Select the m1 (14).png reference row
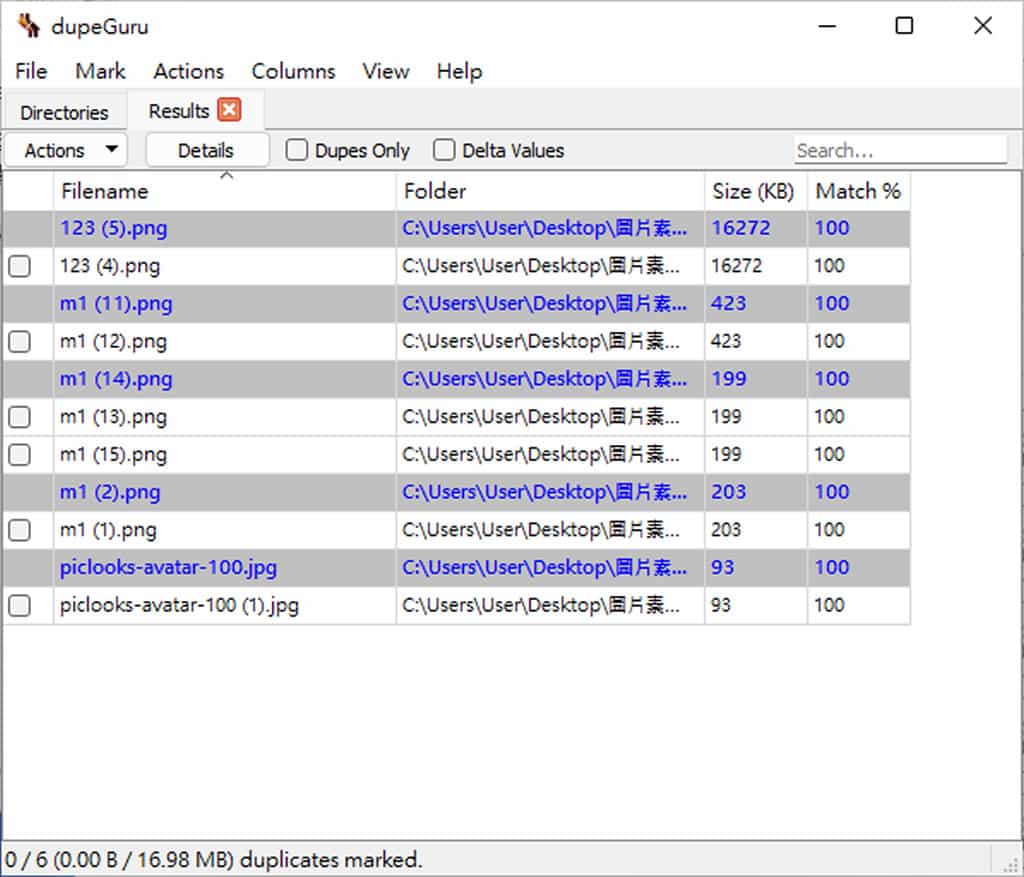 click(116, 379)
